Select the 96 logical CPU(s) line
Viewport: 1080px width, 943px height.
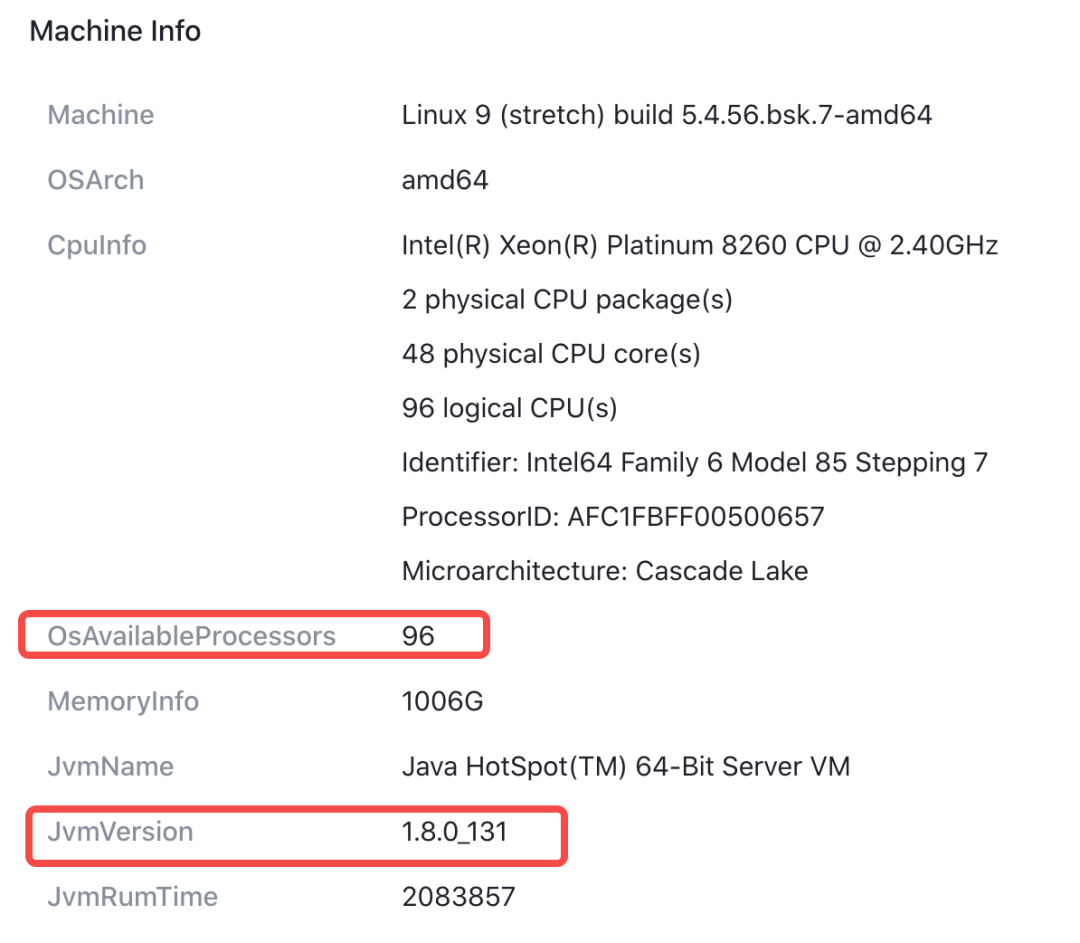(x=509, y=408)
